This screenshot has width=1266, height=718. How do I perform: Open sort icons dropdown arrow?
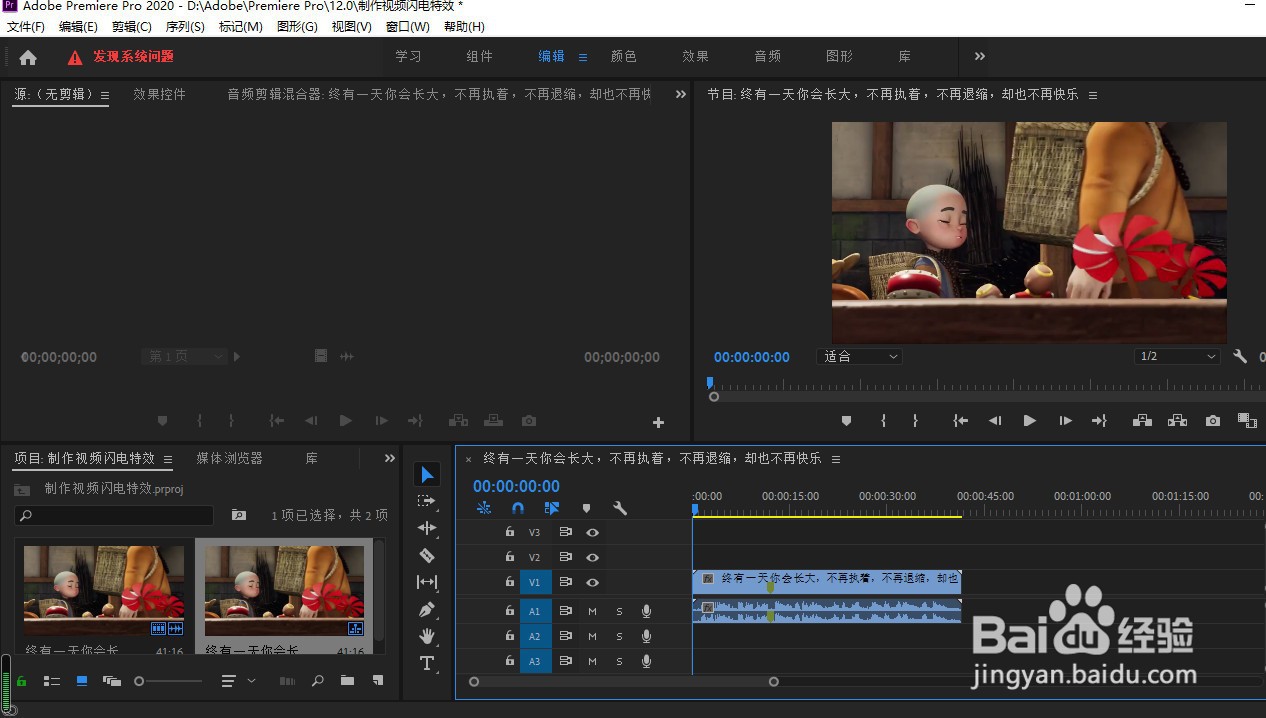click(x=251, y=681)
